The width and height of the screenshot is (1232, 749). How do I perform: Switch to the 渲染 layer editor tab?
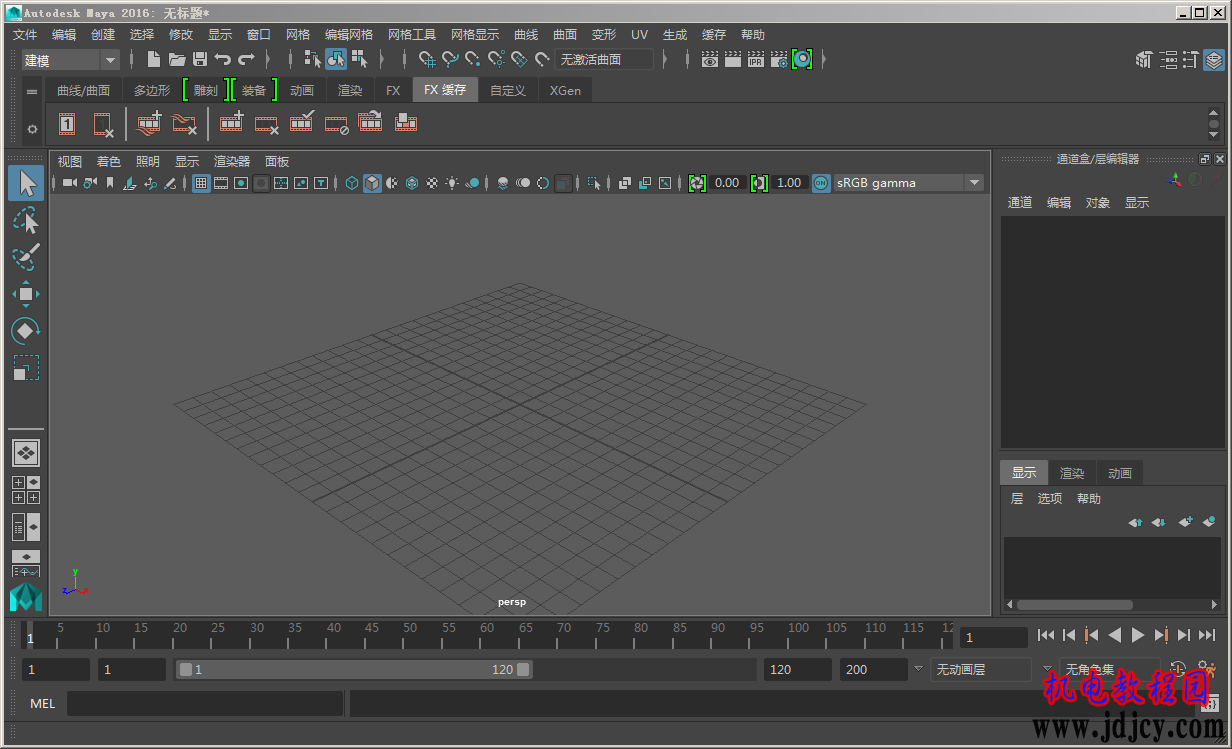(1072, 473)
